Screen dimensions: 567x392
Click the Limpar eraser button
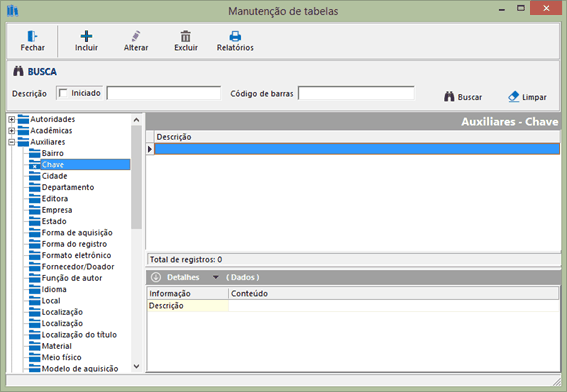tap(527, 97)
